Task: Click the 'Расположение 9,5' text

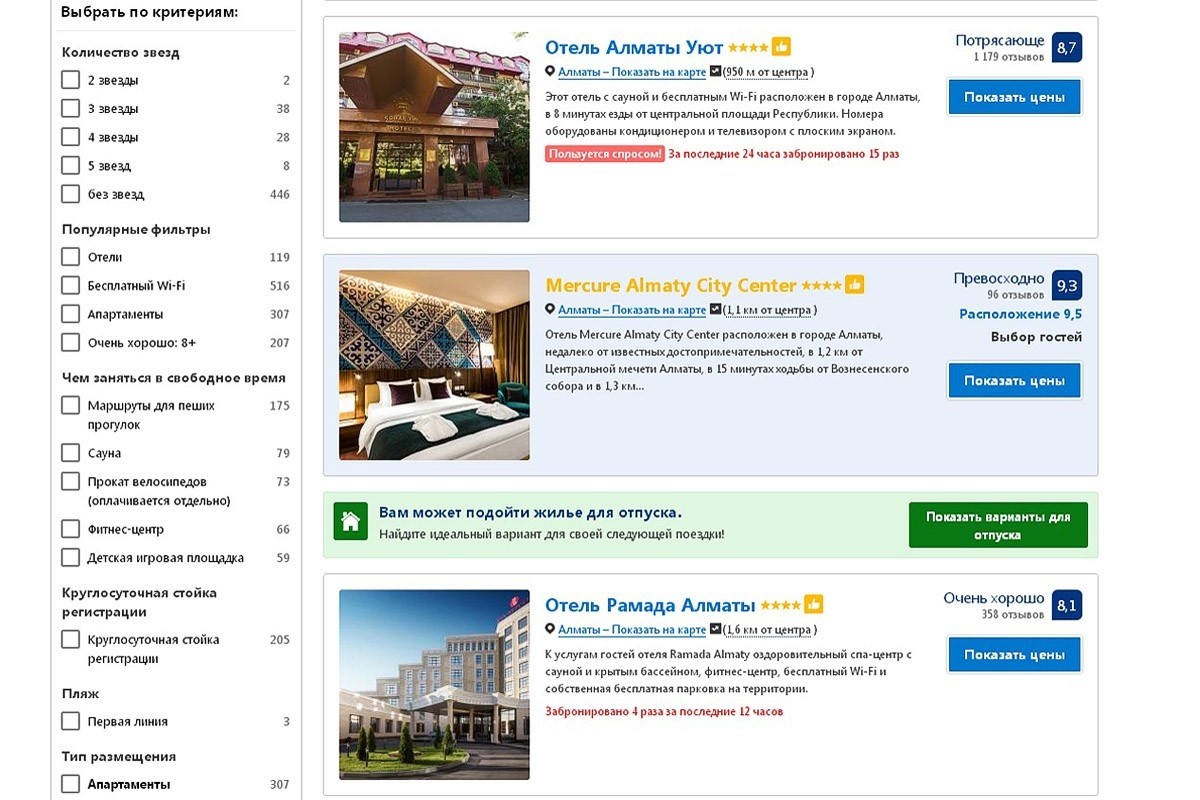Action: [1021, 314]
